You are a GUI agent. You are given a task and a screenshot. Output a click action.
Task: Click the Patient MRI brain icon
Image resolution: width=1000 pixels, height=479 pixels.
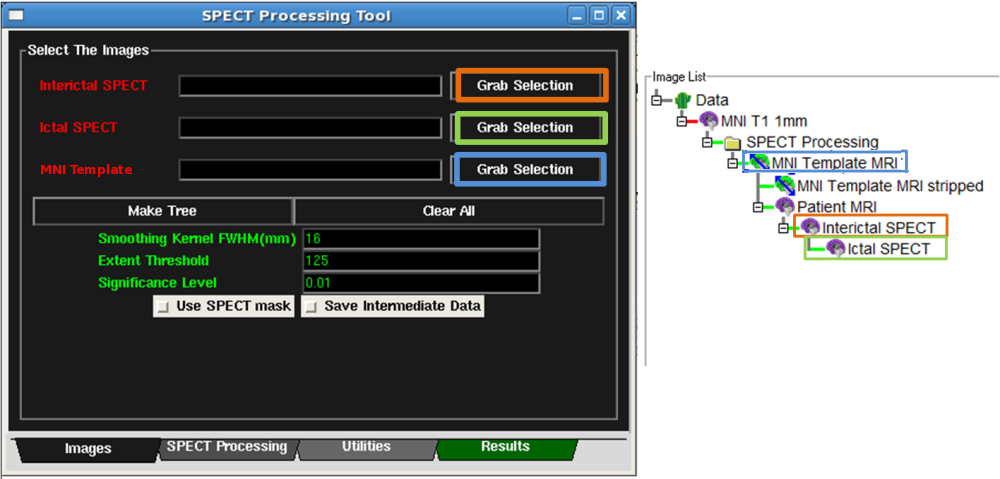click(785, 206)
